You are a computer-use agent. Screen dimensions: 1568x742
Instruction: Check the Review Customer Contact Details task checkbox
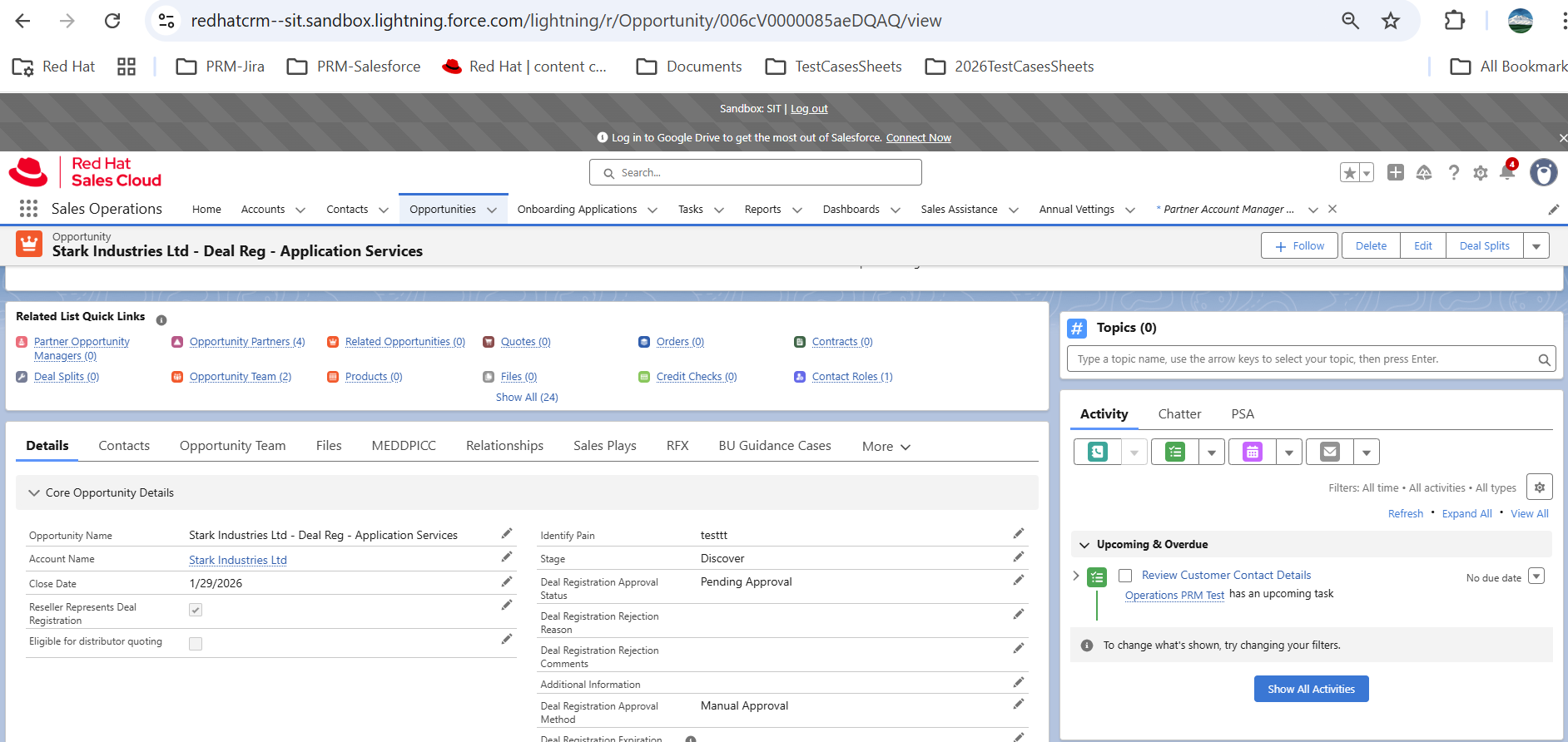tap(1125, 576)
